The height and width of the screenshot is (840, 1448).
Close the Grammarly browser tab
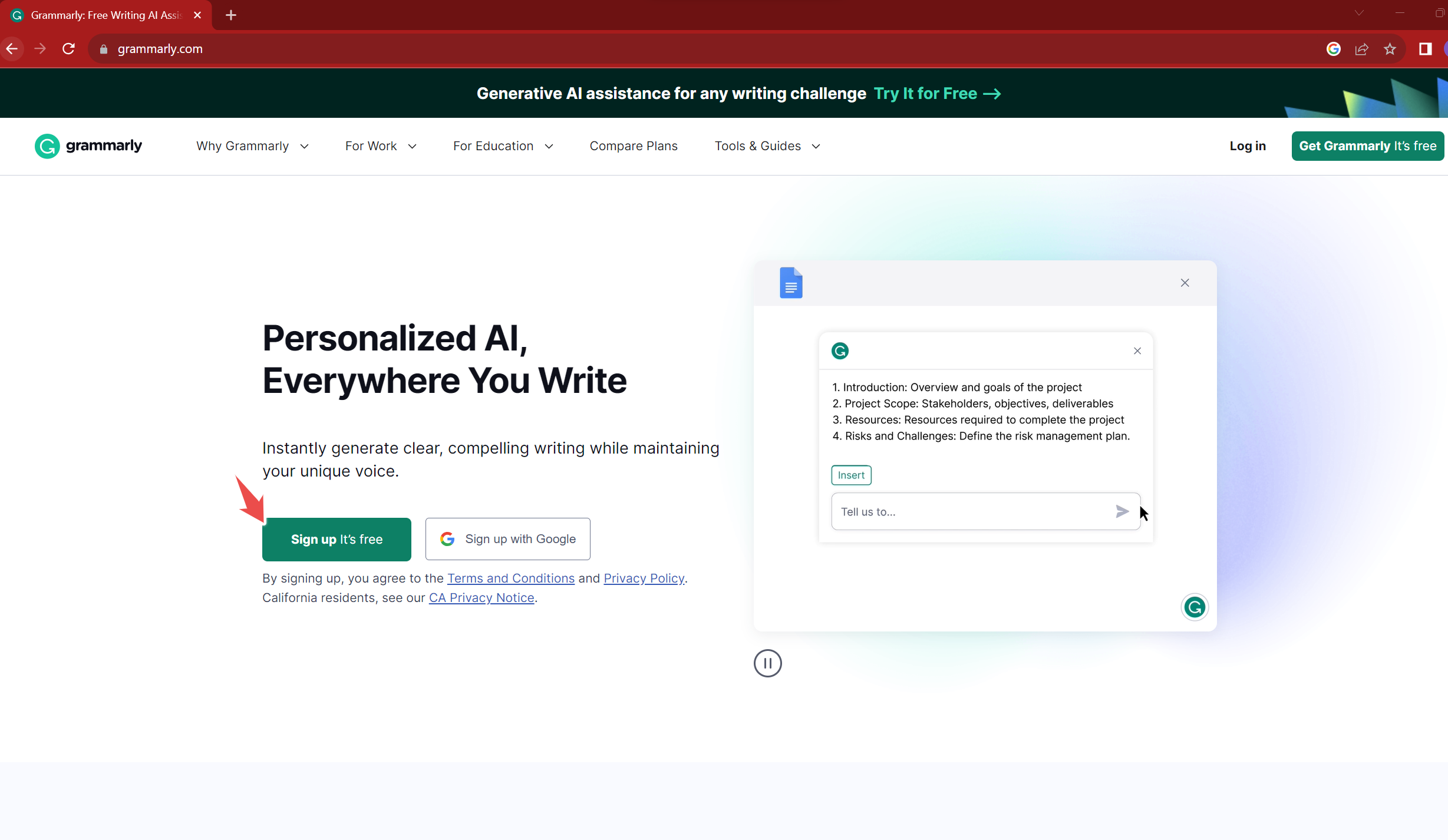(197, 15)
